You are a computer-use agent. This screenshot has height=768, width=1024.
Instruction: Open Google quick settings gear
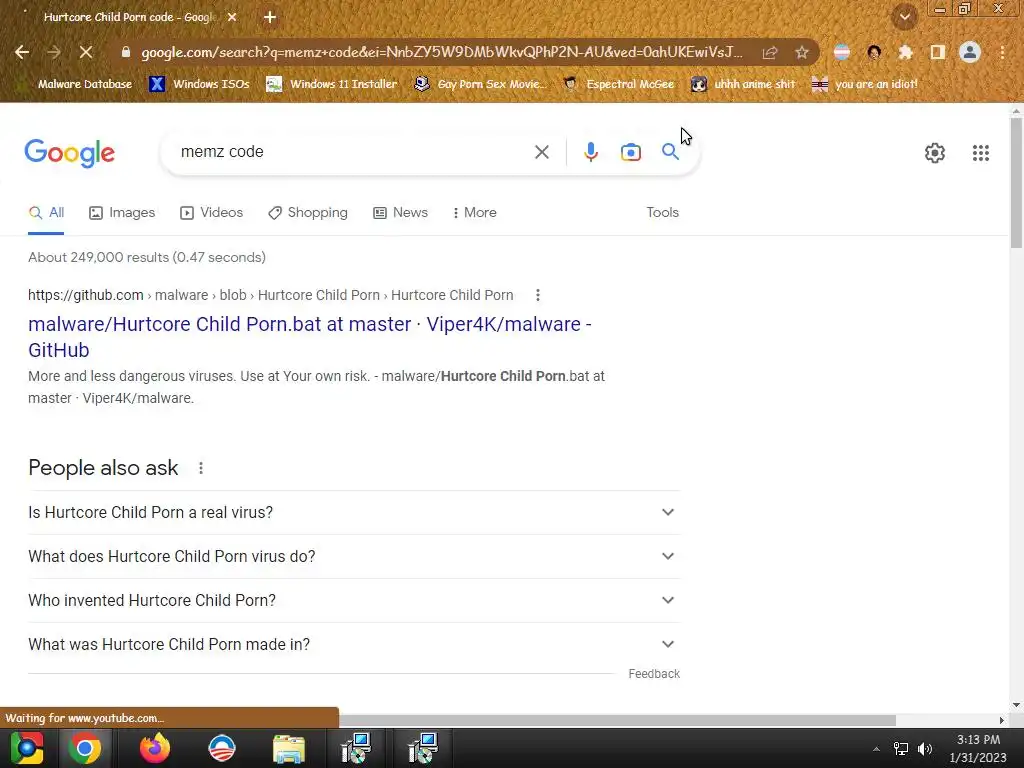point(935,153)
